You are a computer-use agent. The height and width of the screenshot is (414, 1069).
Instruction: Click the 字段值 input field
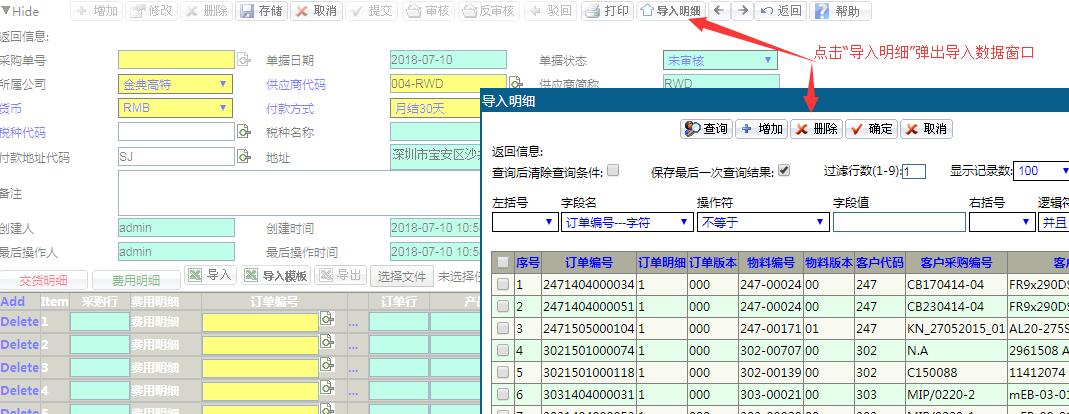(x=899, y=222)
